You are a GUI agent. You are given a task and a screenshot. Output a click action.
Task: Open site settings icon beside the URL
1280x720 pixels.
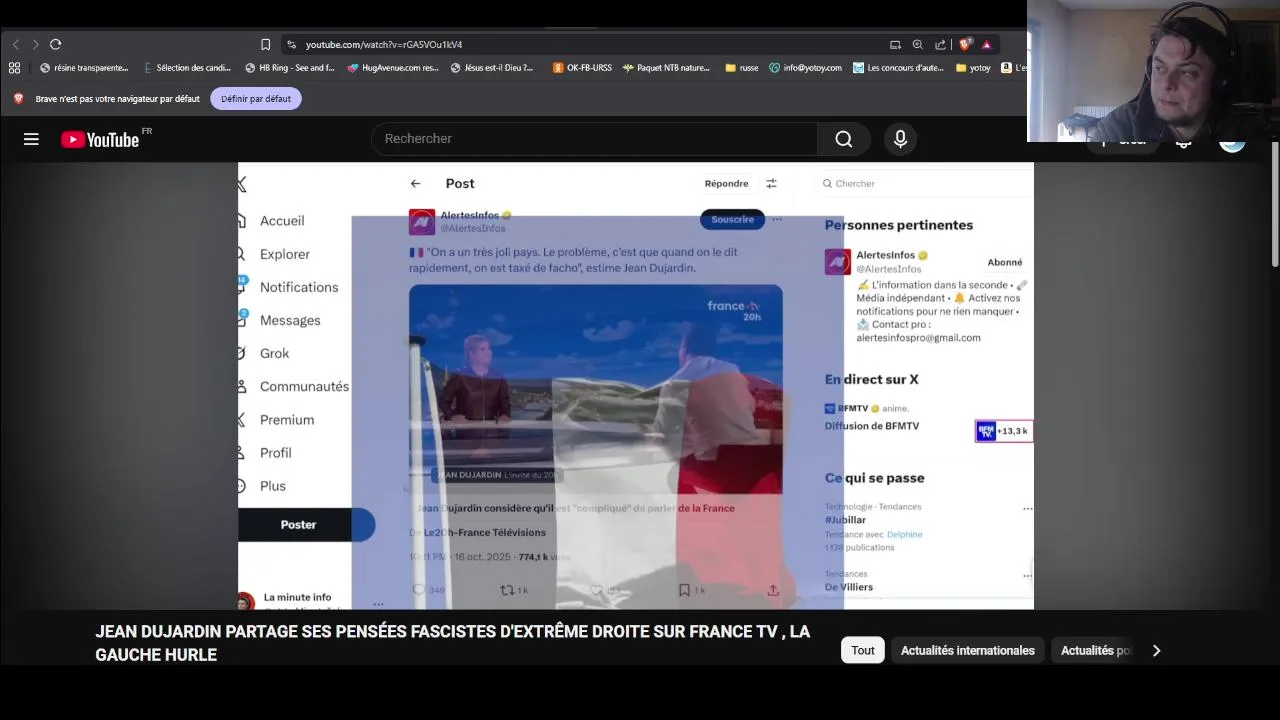pos(291,44)
